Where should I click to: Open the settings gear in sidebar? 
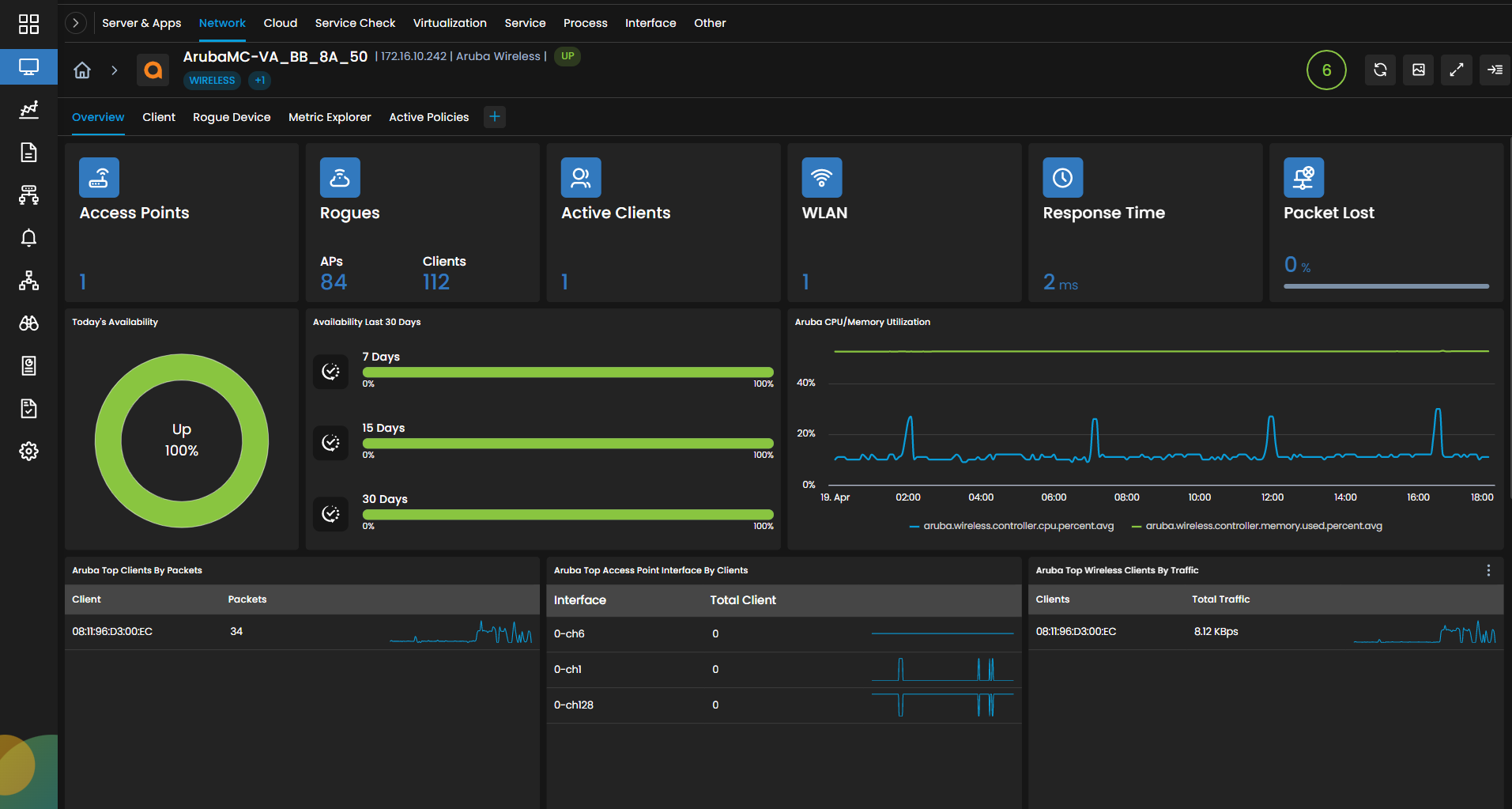point(28,451)
